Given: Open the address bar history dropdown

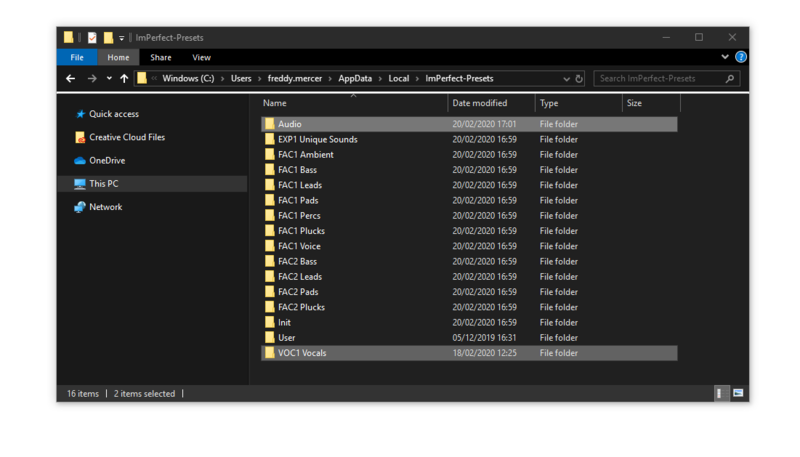Looking at the screenshot, I should [x=567, y=79].
